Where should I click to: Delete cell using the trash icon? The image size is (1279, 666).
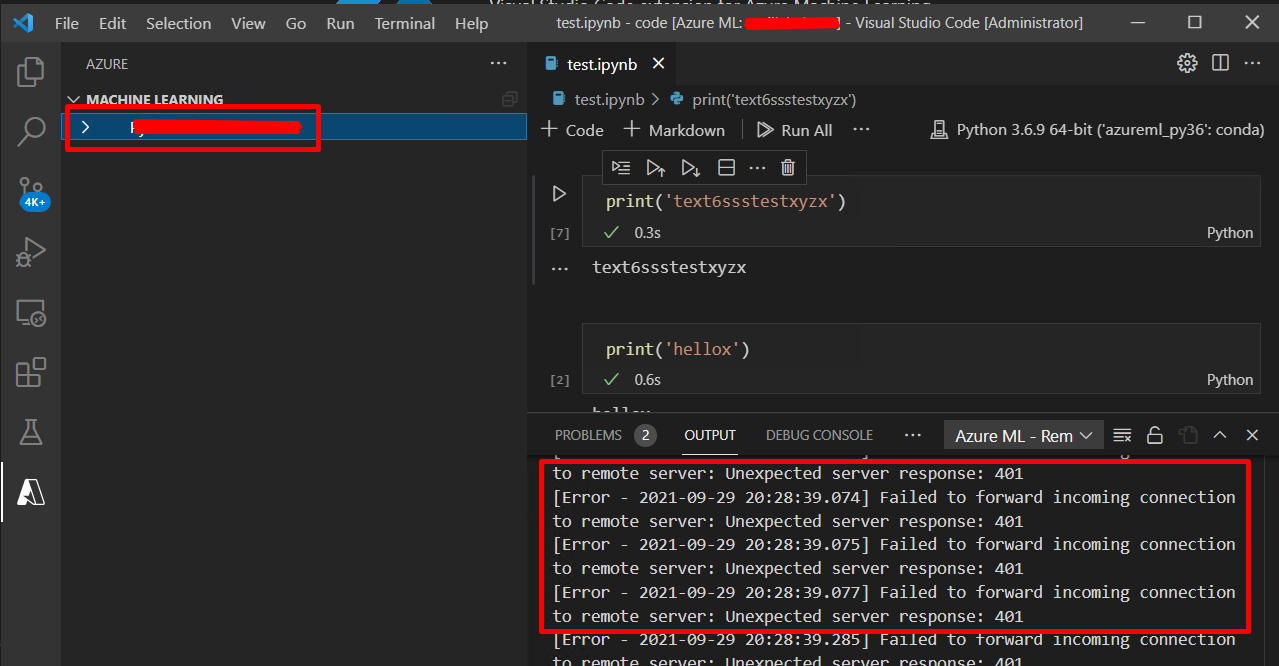(x=788, y=167)
